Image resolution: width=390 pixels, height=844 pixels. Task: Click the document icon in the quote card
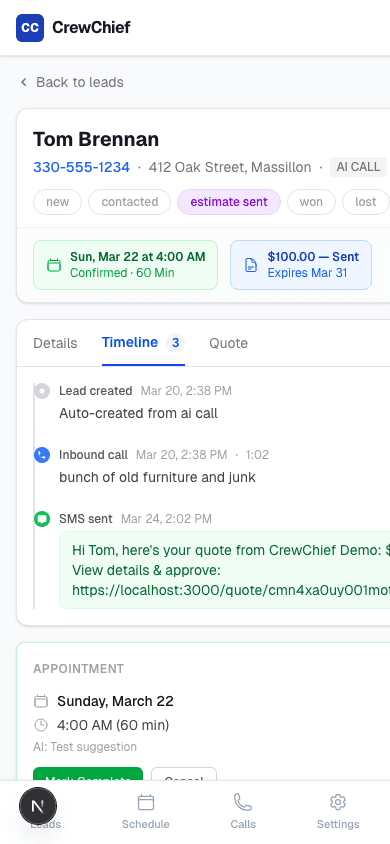(x=251, y=265)
